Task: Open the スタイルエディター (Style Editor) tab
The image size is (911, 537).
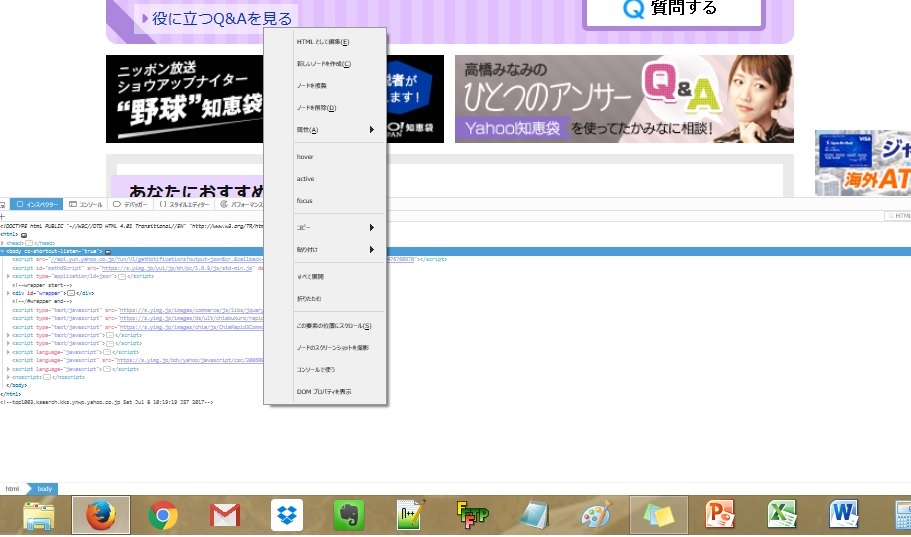Action: [x=184, y=205]
